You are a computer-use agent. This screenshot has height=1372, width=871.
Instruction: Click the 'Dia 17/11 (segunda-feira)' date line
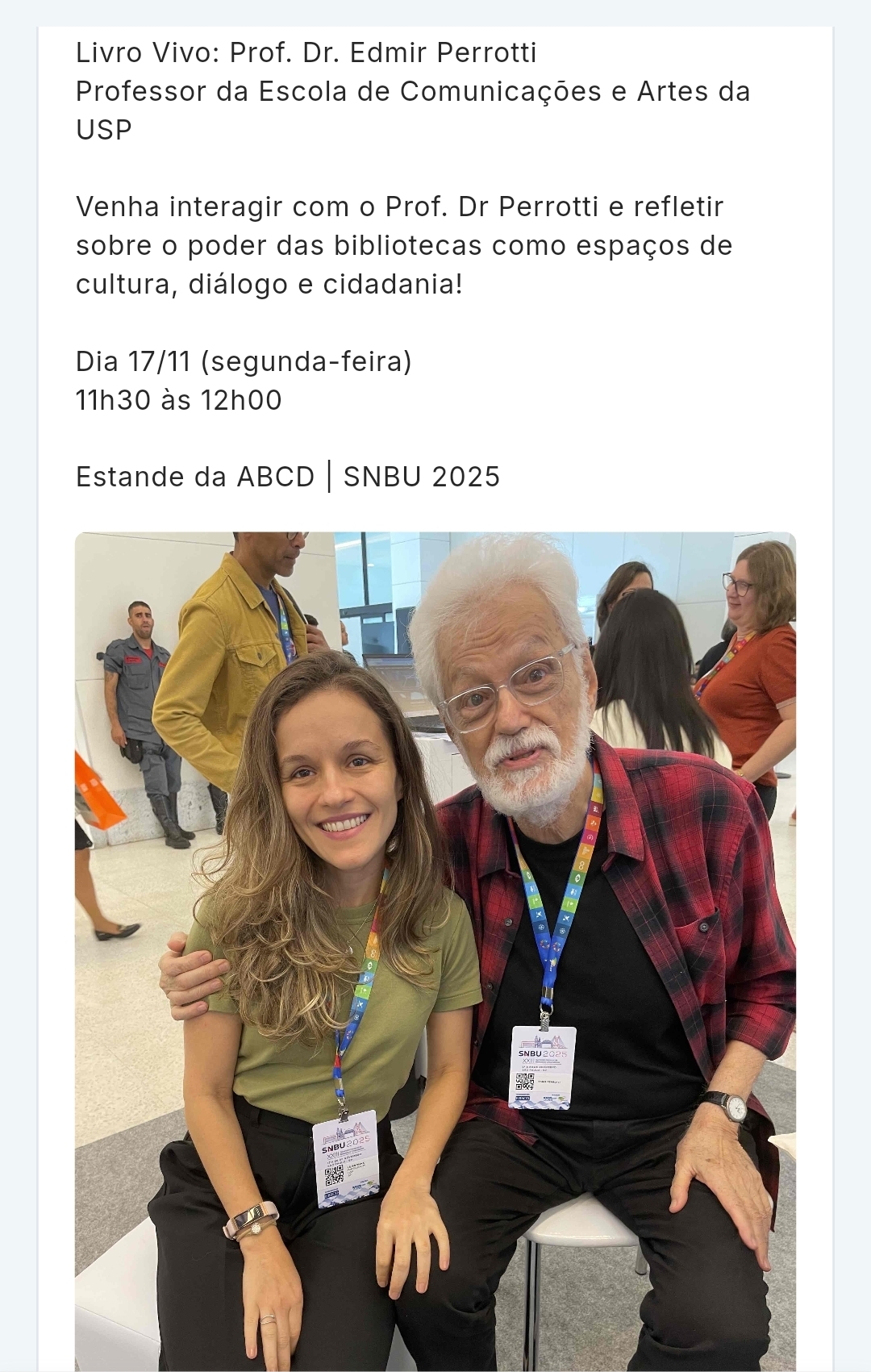click(244, 362)
